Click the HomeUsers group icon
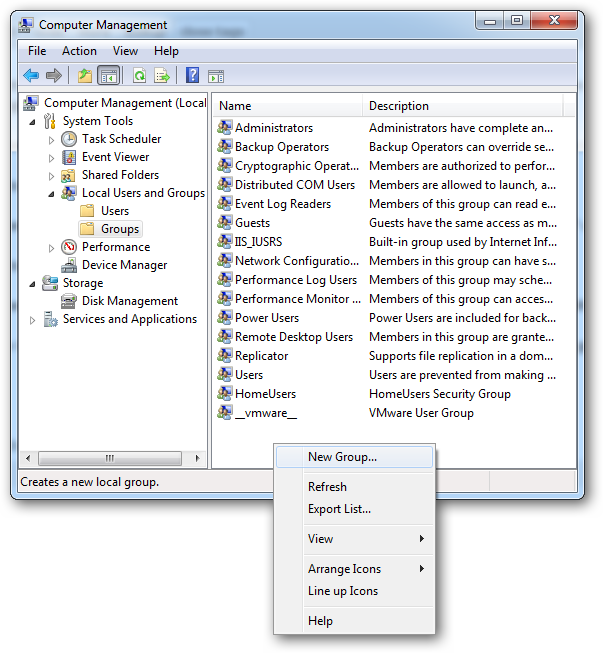This screenshot has height=653, width=603. [x=224, y=393]
